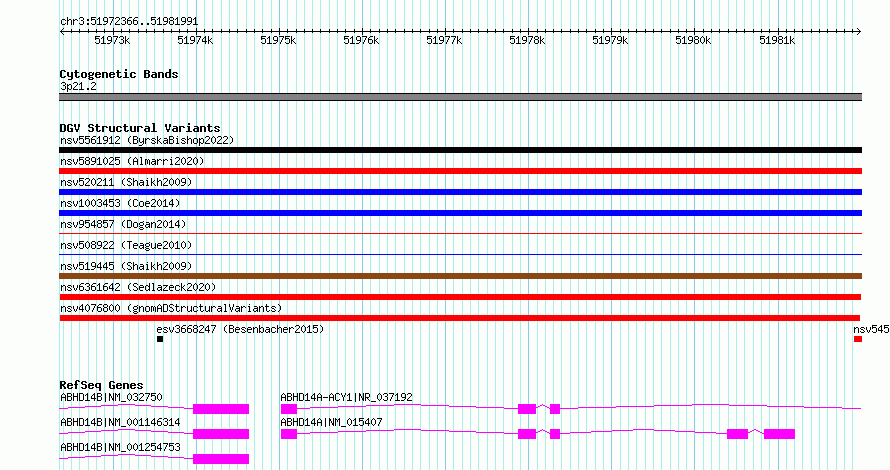Click the nsv4076800 (gnomADStructuralVariants) label
Screen dimensions: 890x470
pos(171,308)
